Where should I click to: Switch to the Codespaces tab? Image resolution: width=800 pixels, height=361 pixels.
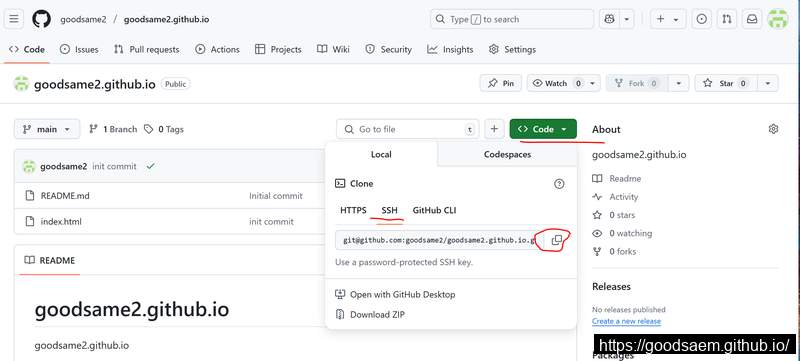click(x=507, y=154)
